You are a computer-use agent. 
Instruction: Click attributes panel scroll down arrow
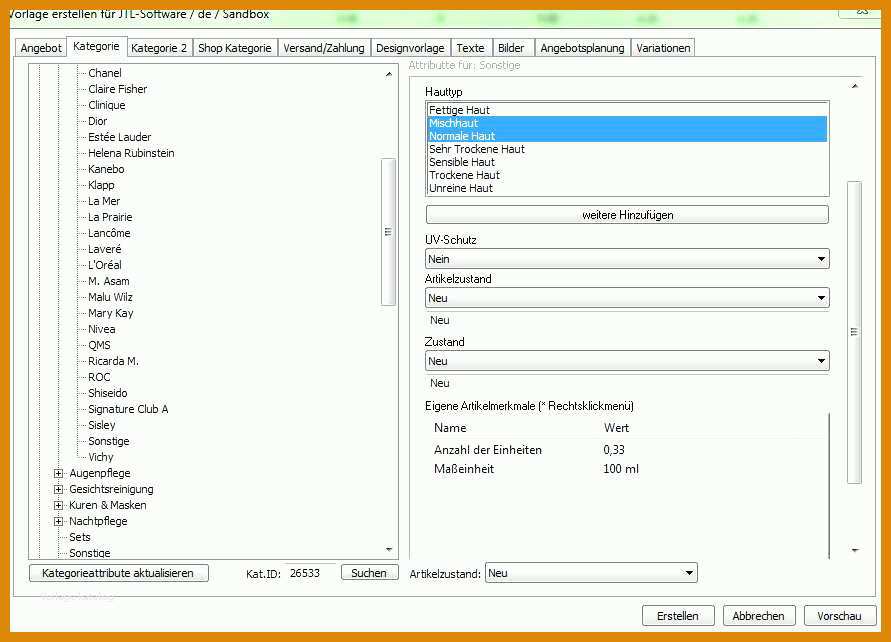pos(854,550)
